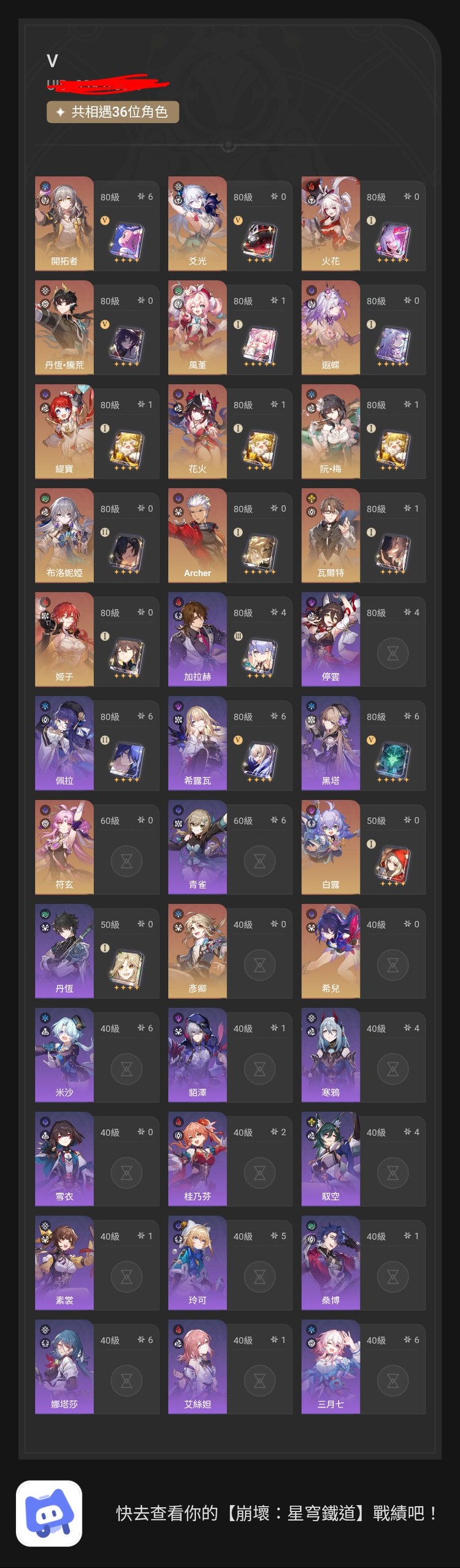Select the 娜塔莎 character portrait
Screen dimensions: 460x1568
[64, 1367]
